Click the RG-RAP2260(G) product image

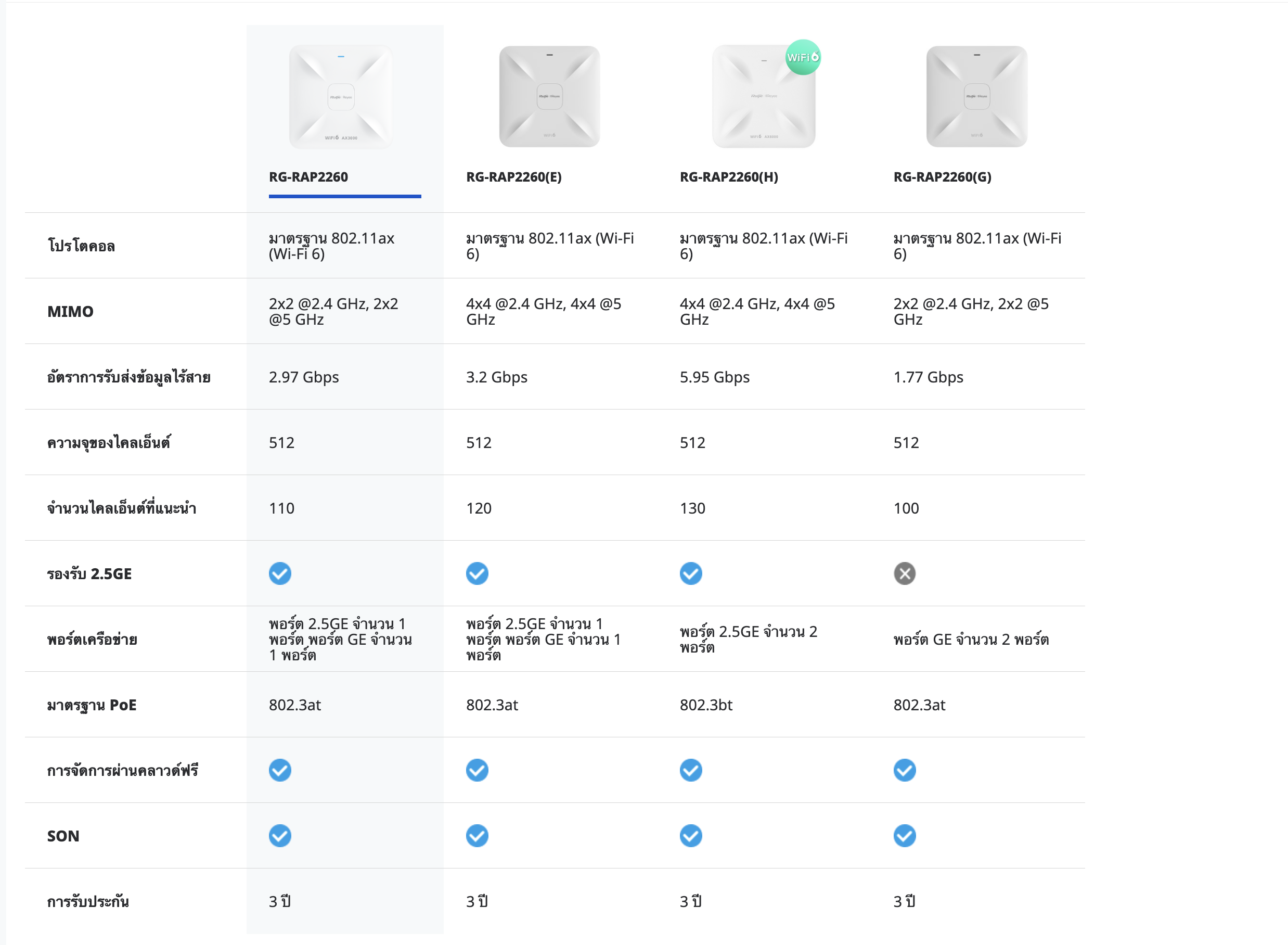pos(976,97)
